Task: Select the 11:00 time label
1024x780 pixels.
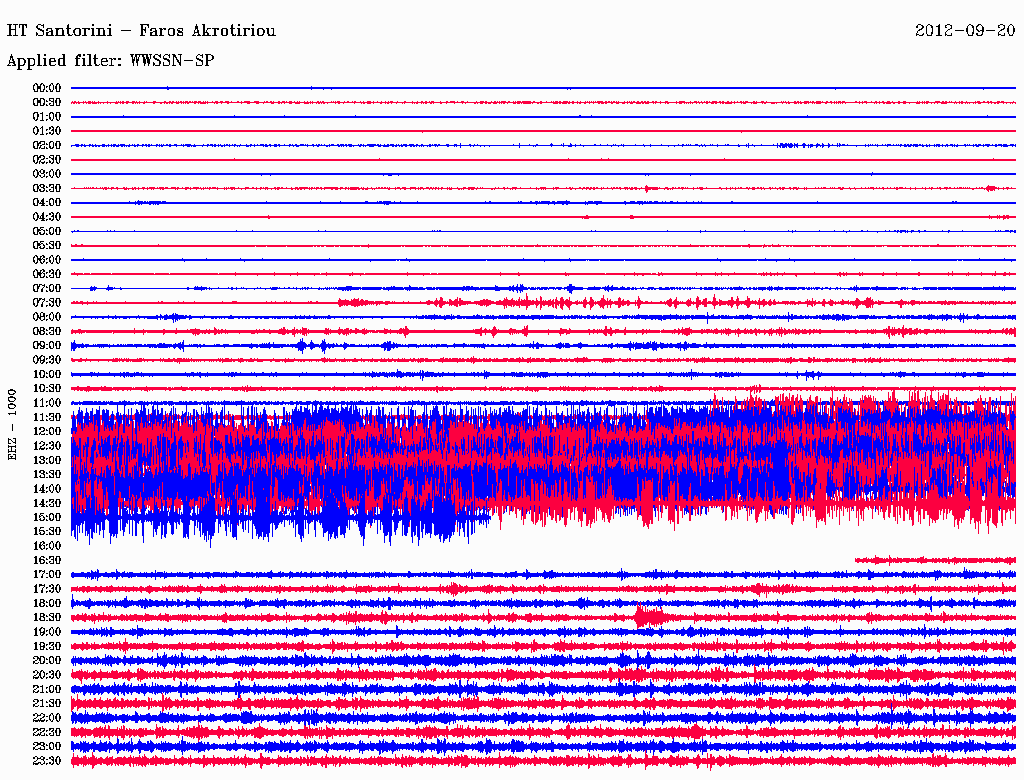Action: pos(47,403)
